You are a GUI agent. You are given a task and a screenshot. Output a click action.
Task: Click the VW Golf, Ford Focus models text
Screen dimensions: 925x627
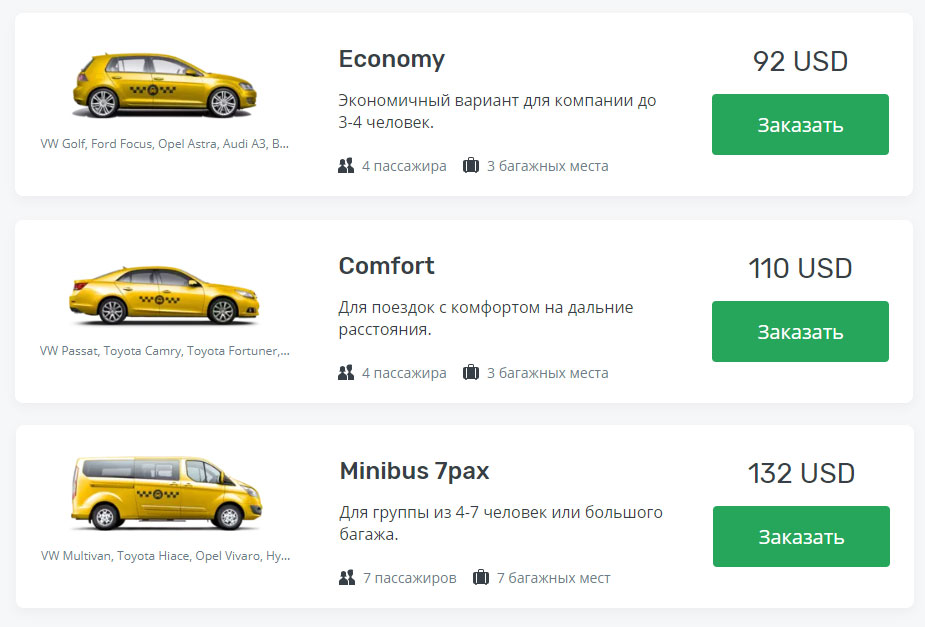tap(165, 143)
